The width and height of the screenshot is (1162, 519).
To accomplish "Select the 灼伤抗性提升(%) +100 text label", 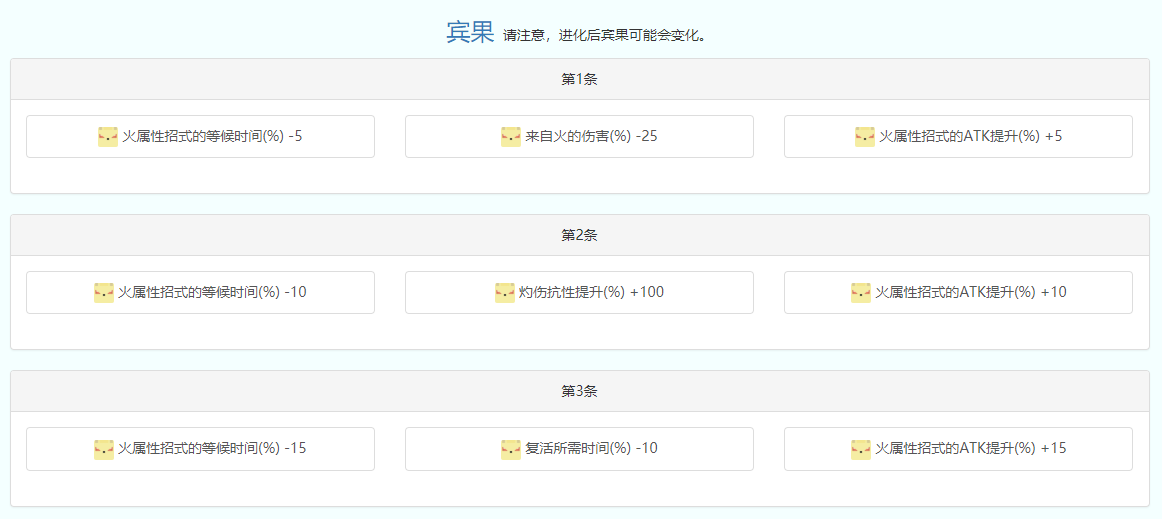I will click(591, 293).
